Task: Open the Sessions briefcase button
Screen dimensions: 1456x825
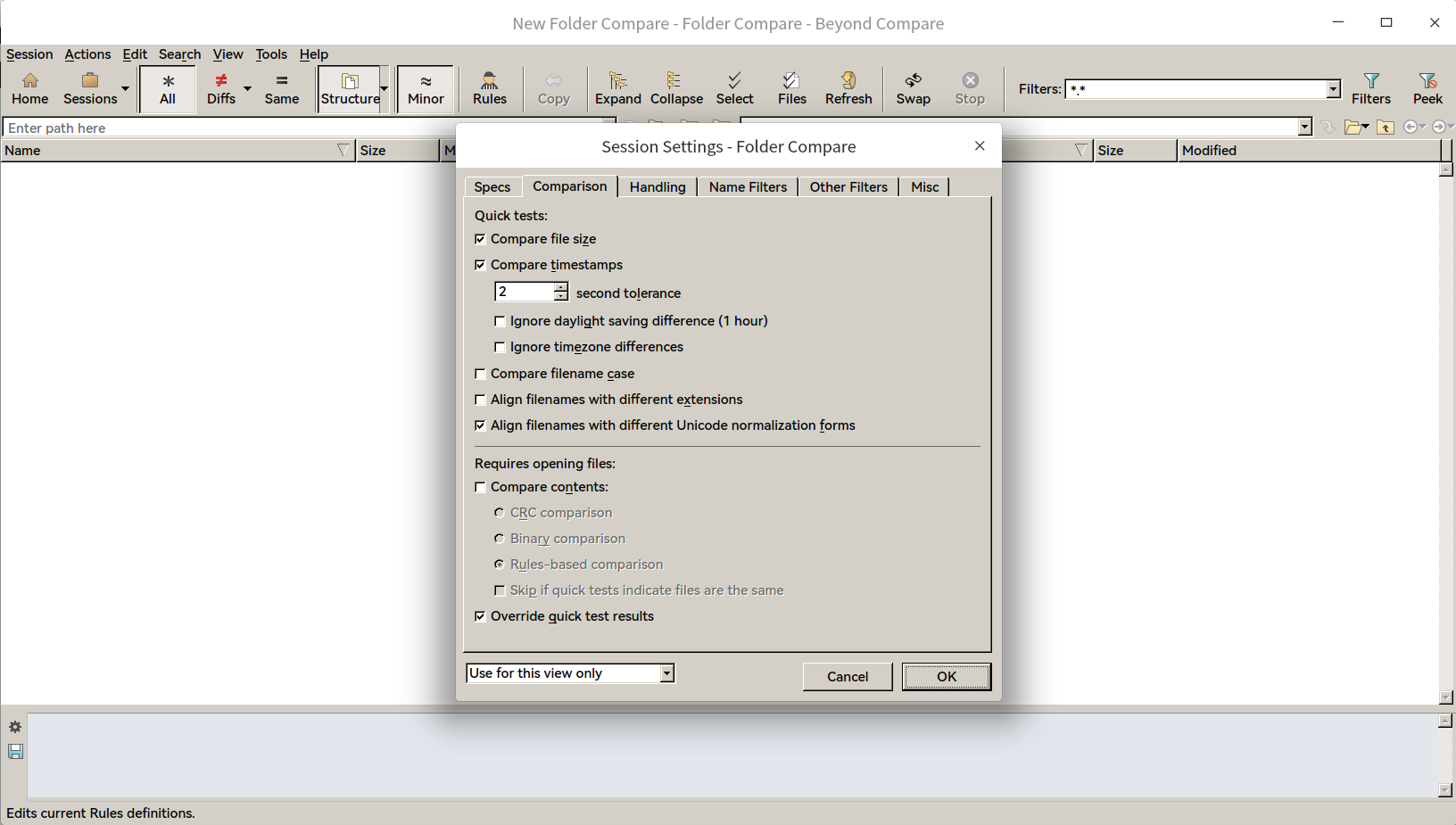Action: 90,89
